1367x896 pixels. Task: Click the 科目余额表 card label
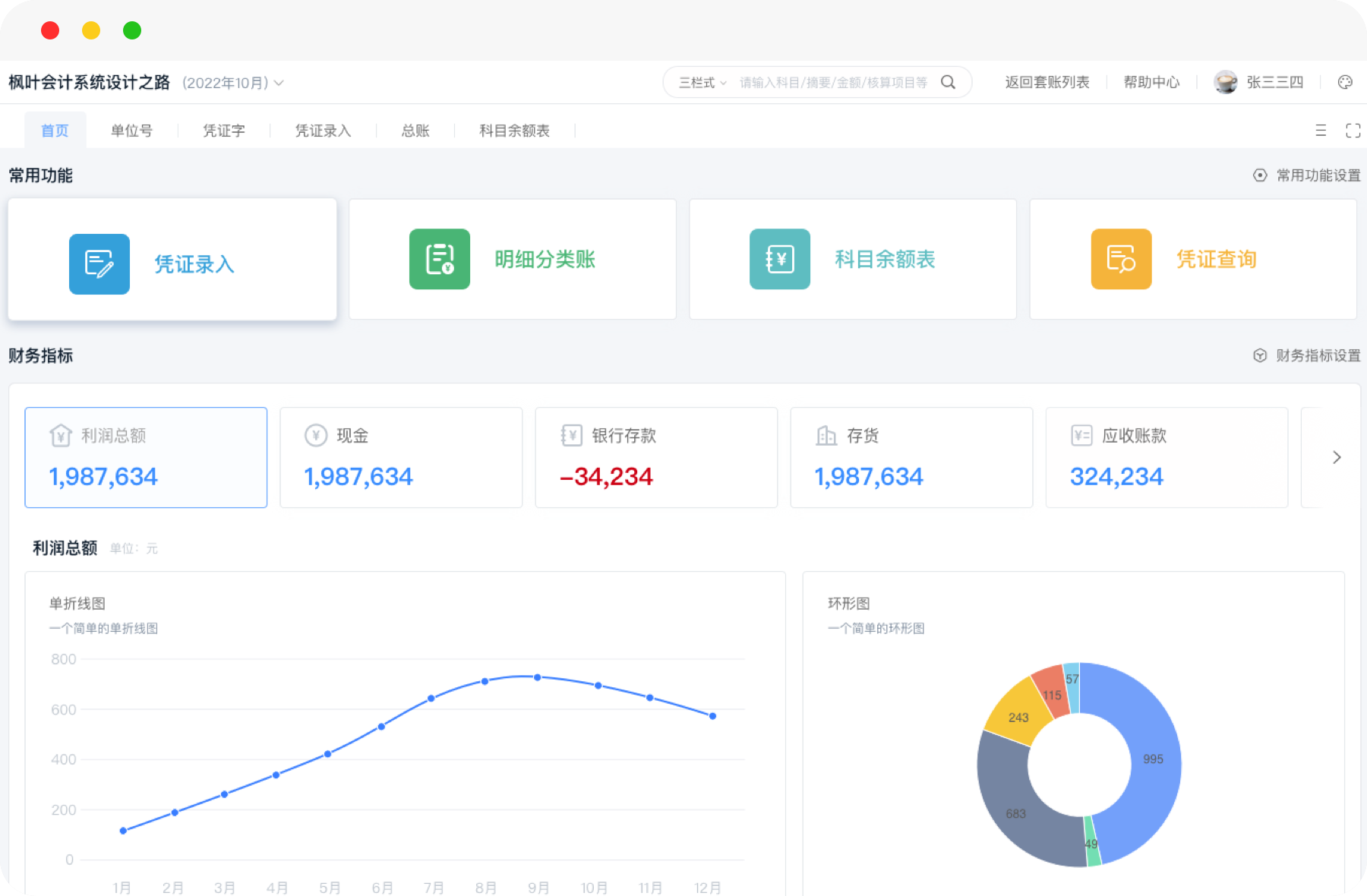pyautogui.click(x=885, y=259)
